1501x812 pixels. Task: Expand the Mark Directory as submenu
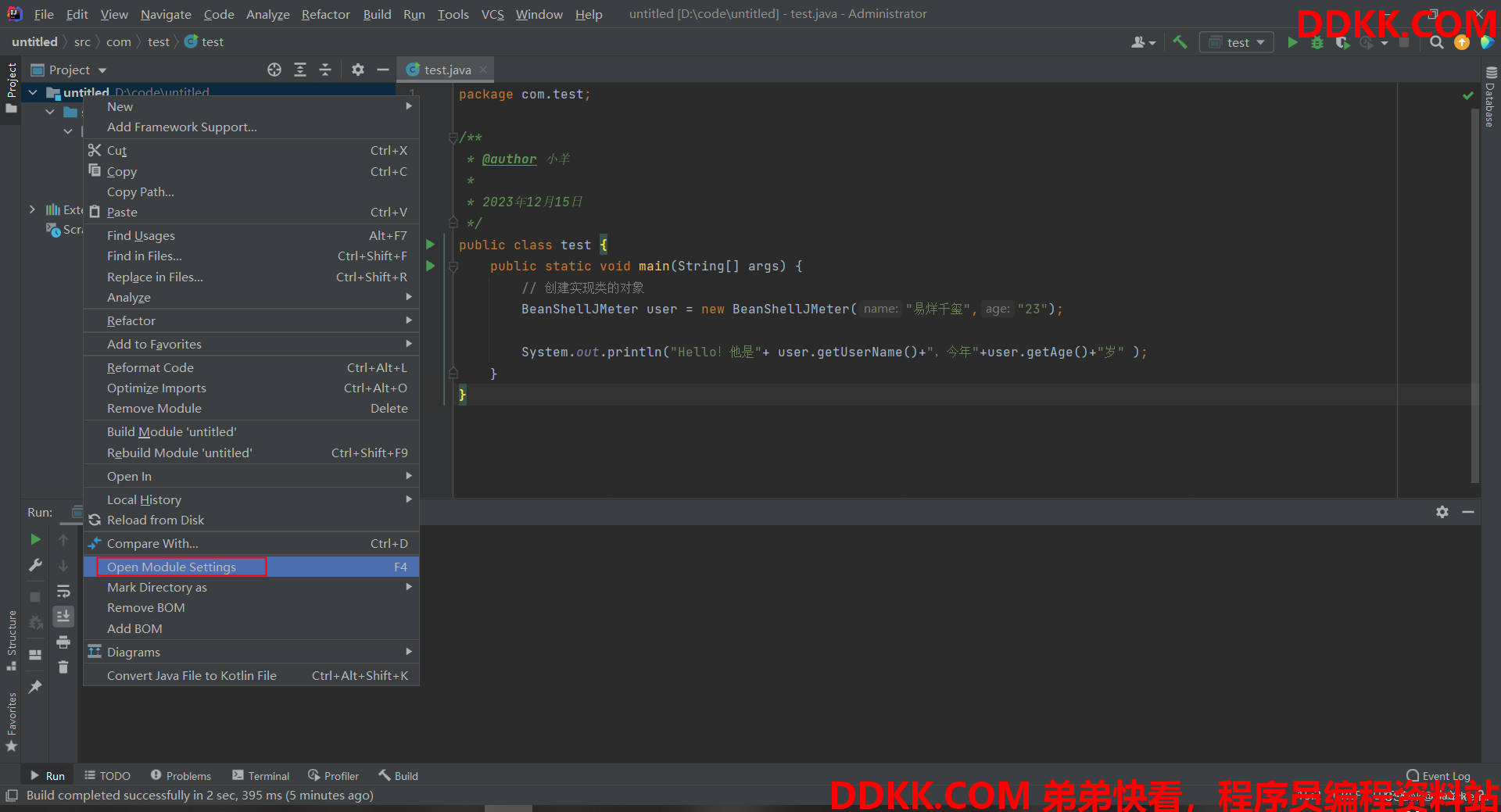click(x=251, y=587)
